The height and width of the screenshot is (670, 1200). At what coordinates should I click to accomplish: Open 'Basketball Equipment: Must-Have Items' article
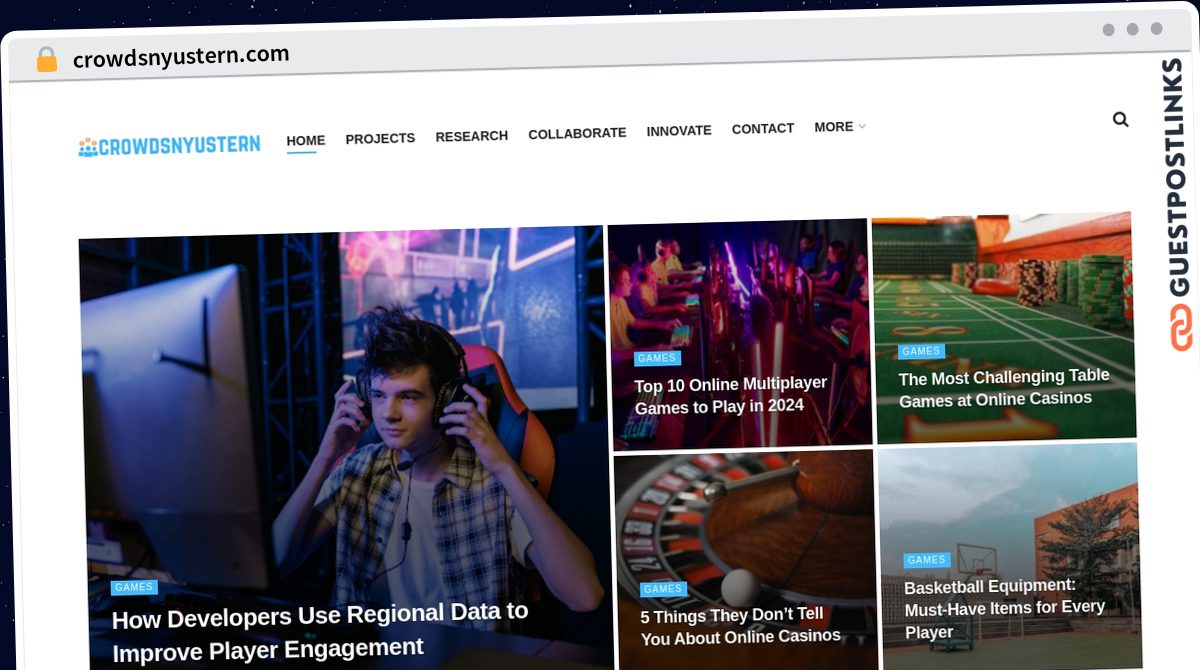tap(1005, 608)
